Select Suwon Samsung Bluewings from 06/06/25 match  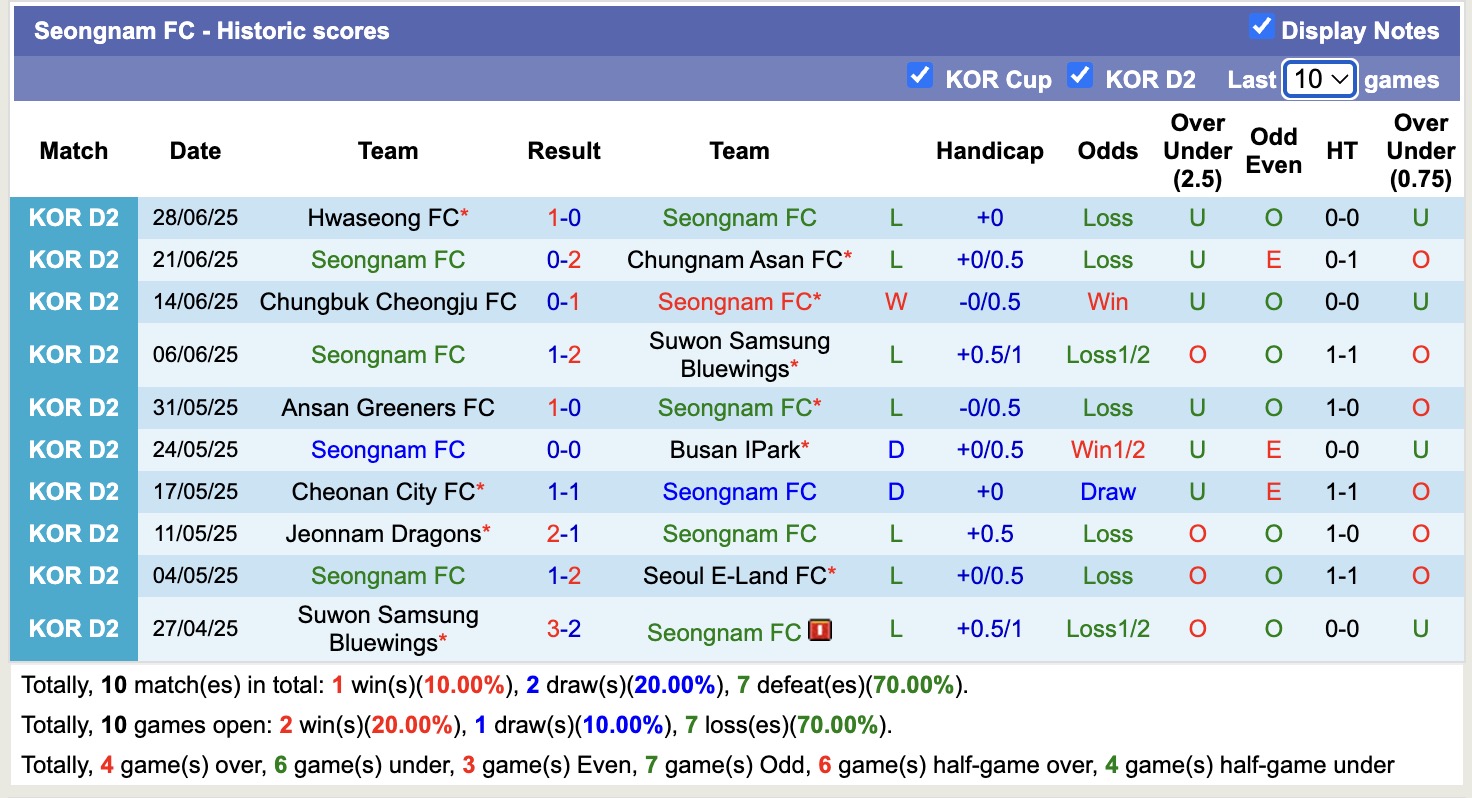pos(738,354)
